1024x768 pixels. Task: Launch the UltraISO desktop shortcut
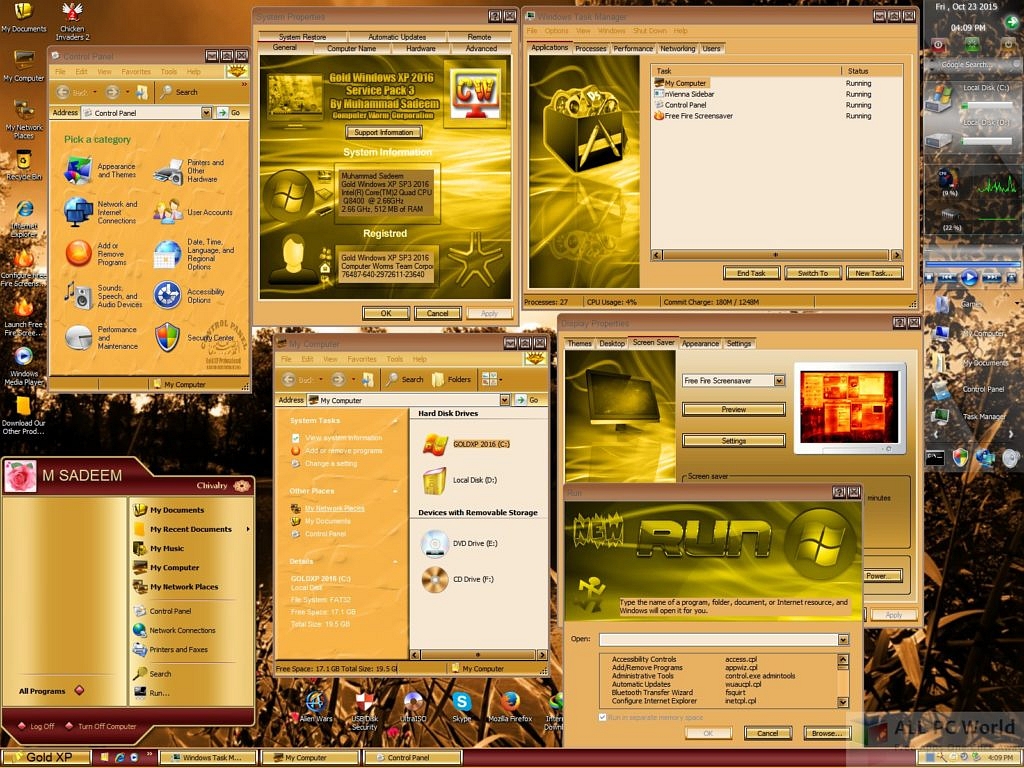click(413, 707)
